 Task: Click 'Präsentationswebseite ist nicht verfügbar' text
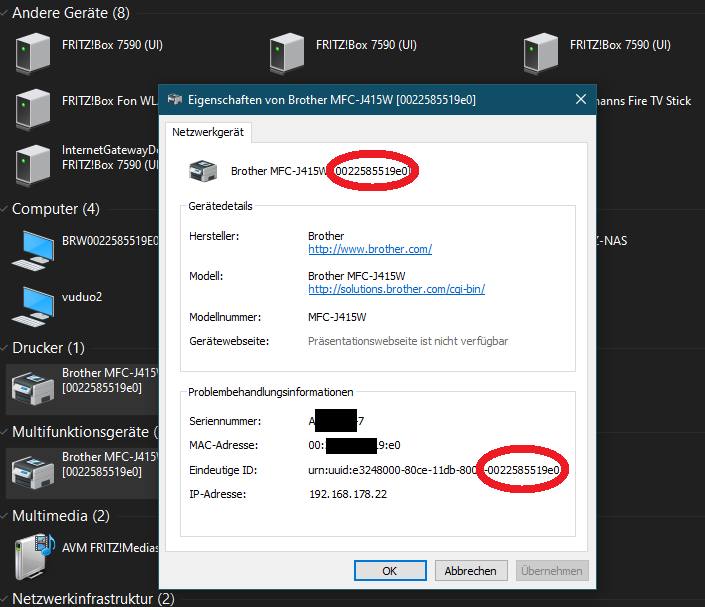(x=408, y=341)
